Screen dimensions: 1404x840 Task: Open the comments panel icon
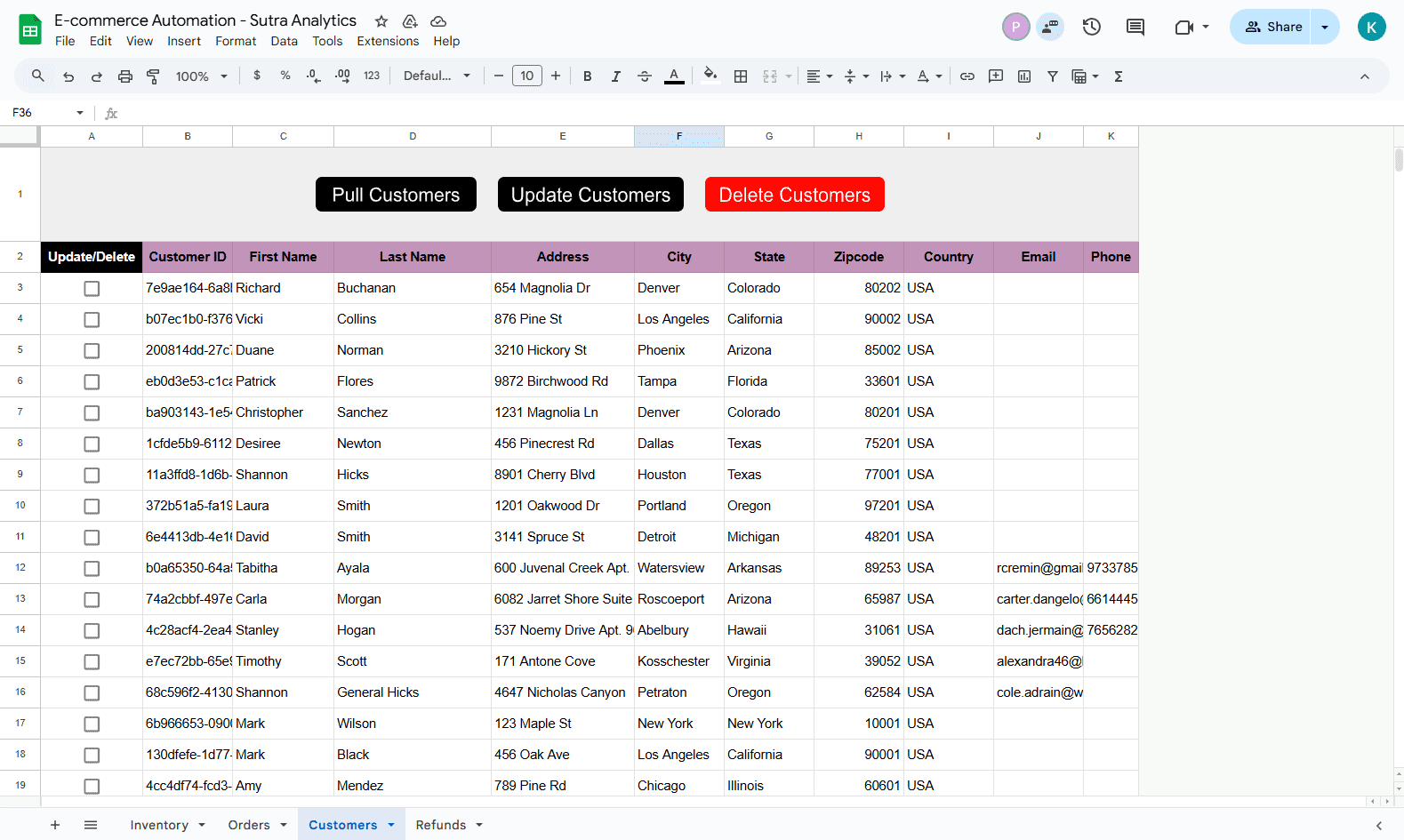pyautogui.click(x=1135, y=27)
